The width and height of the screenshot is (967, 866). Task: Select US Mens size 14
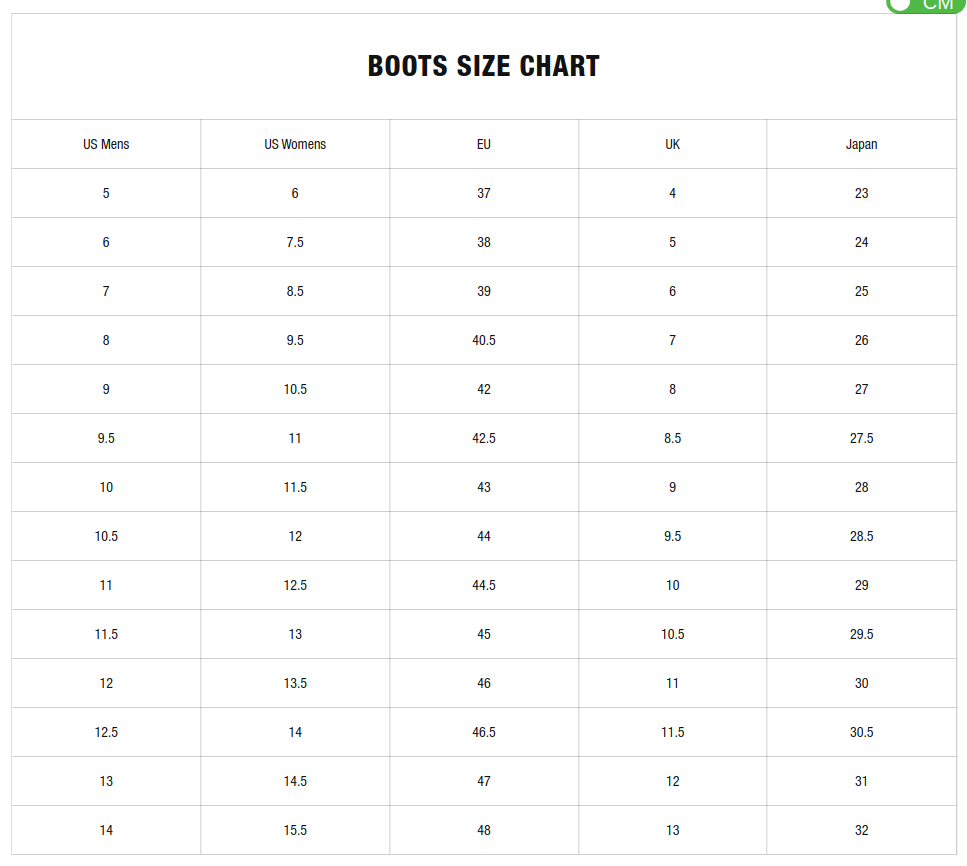click(105, 830)
